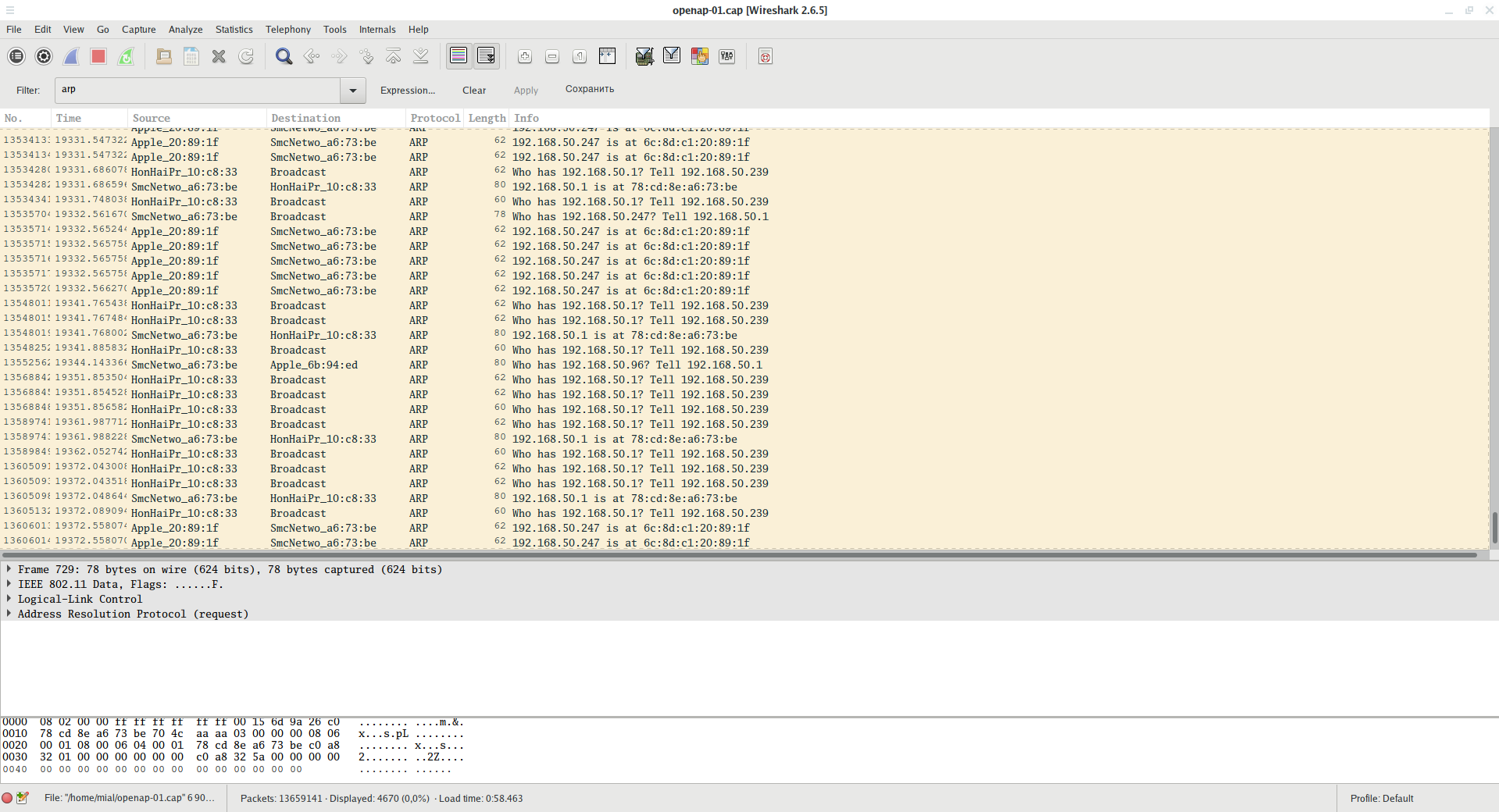
Task: Zoom in on packet text
Action: [525, 56]
